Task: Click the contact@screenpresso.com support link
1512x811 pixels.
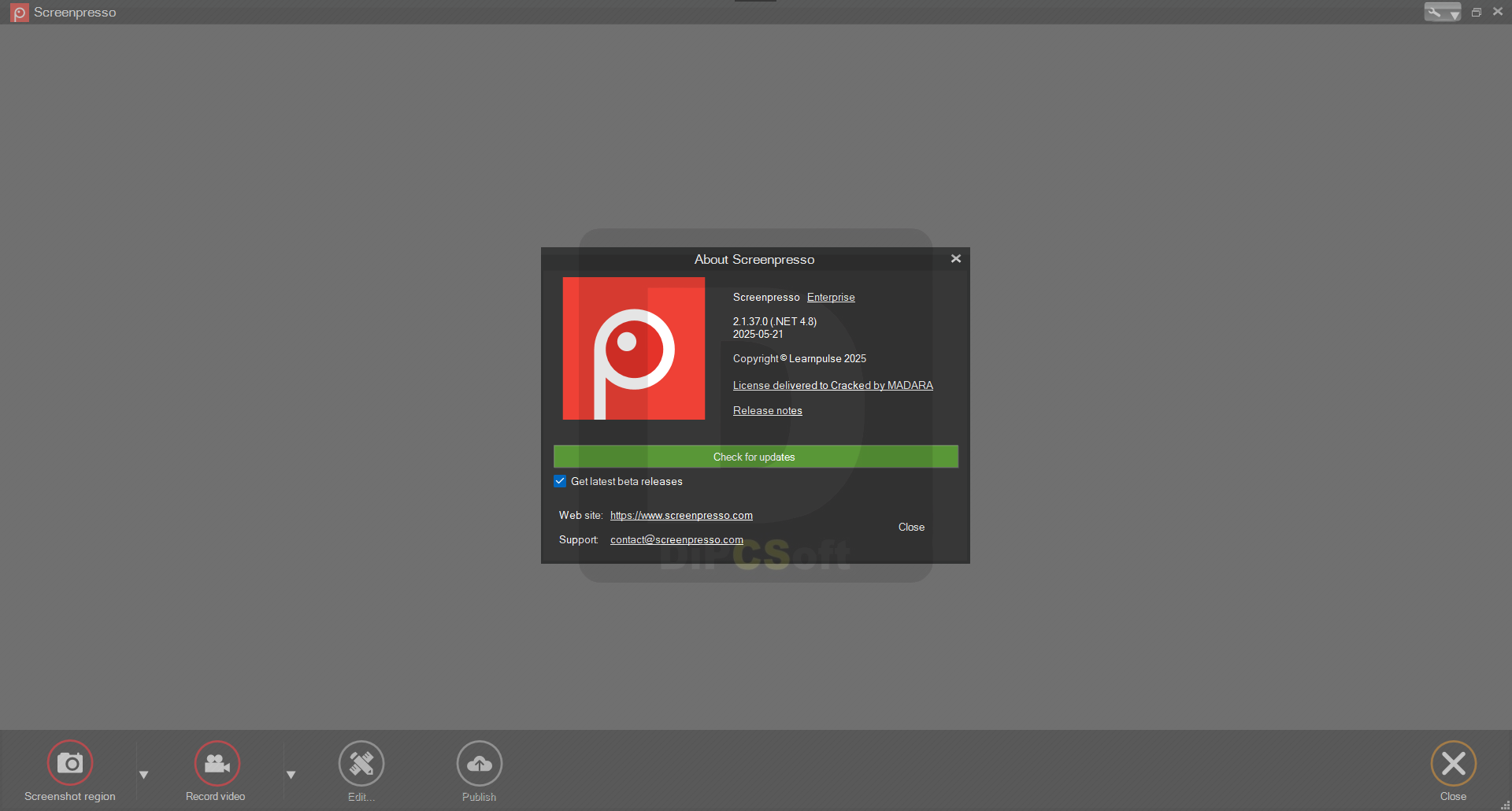Action: coord(676,539)
